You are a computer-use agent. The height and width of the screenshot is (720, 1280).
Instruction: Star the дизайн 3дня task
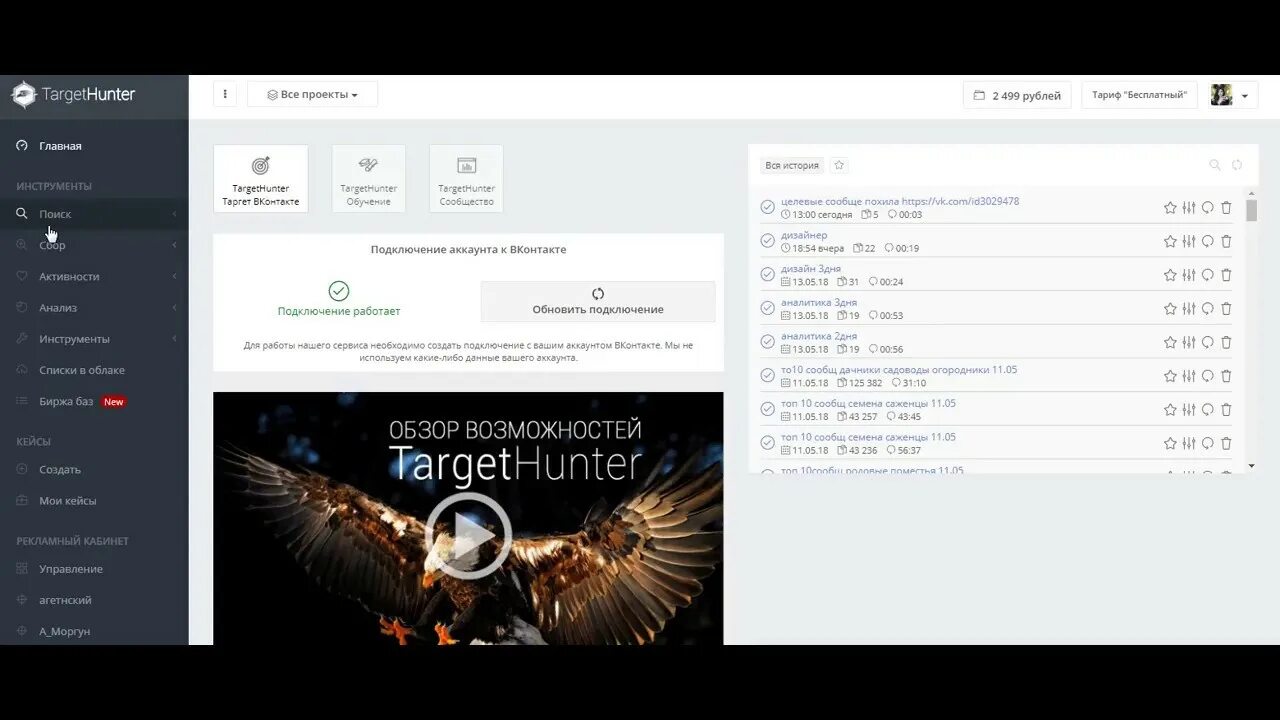coord(1170,275)
